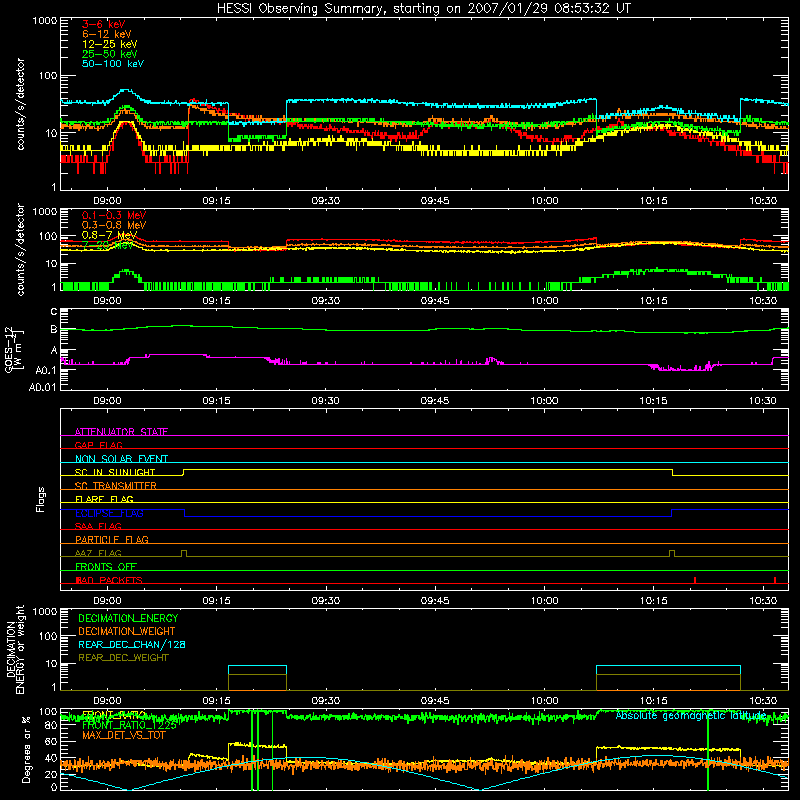Select the 'SC_IN_SUNLIGHT' flag label
The width and height of the screenshot is (800, 800).
pyautogui.click(x=115, y=472)
